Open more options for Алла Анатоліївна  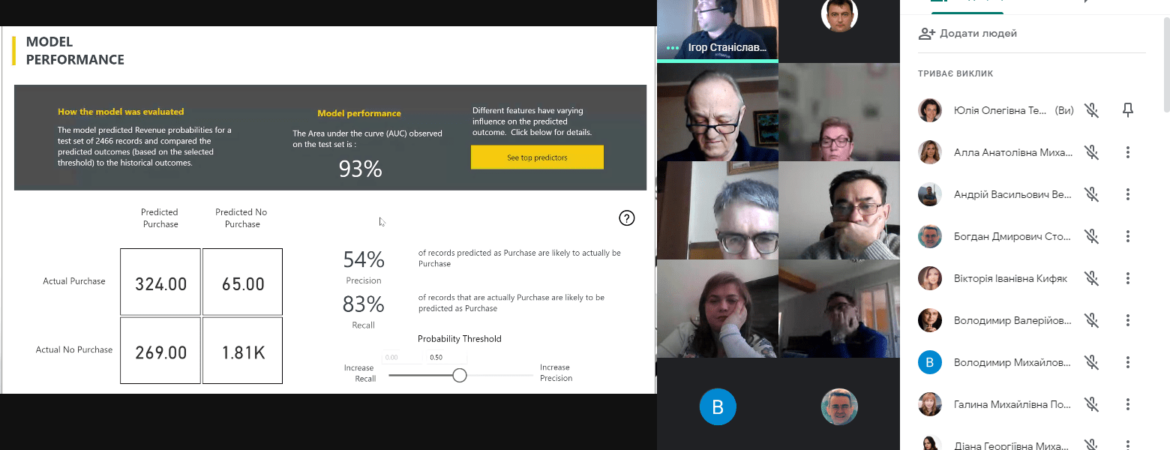pos(1127,152)
